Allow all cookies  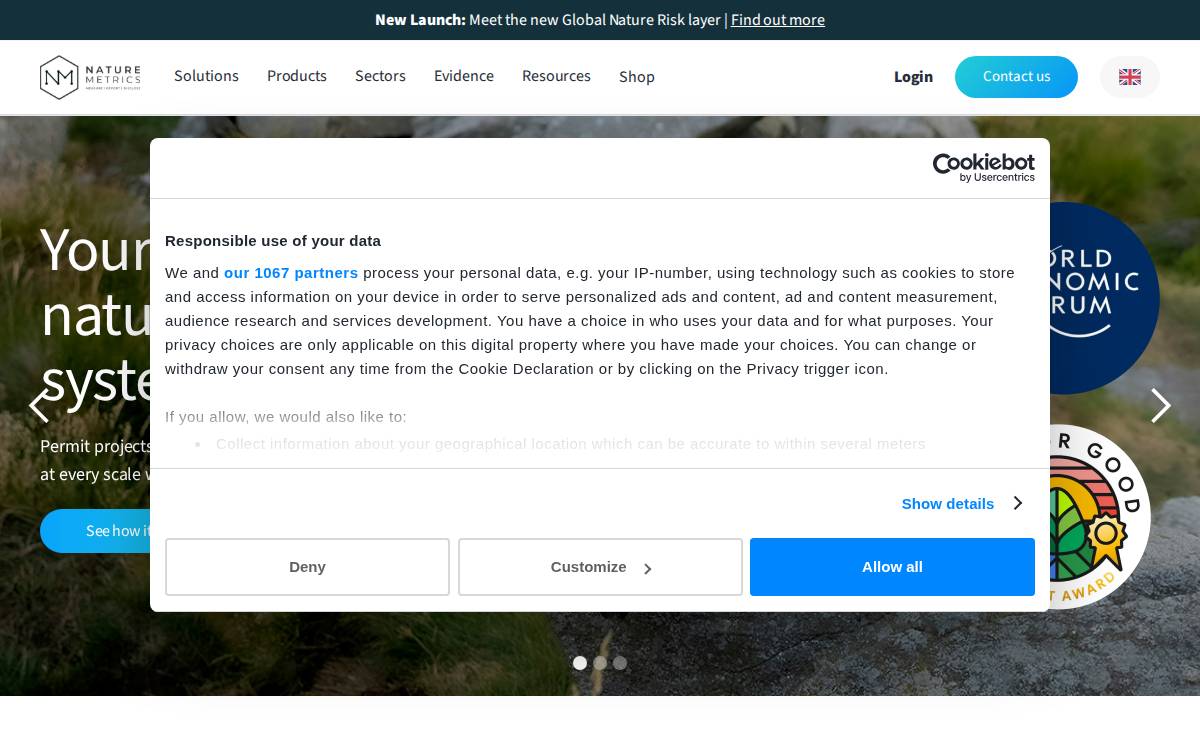coord(892,567)
